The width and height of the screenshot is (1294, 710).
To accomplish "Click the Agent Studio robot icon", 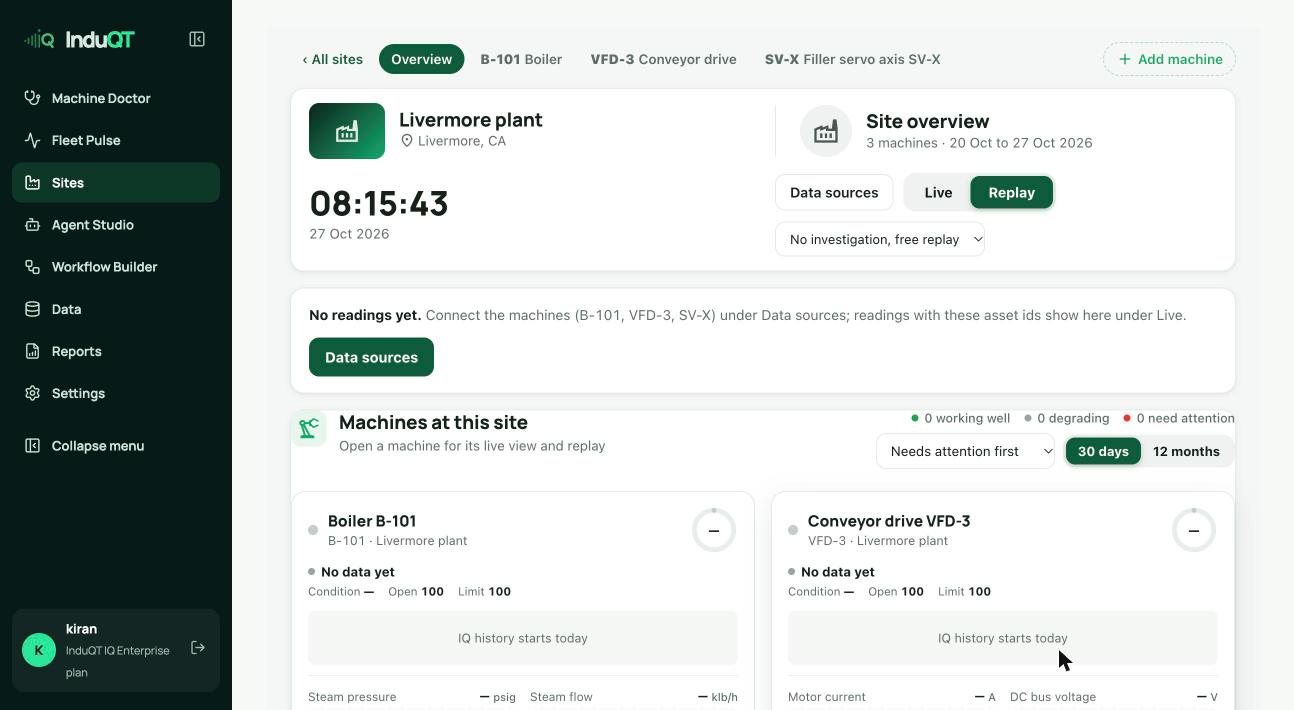I will point(33,225).
